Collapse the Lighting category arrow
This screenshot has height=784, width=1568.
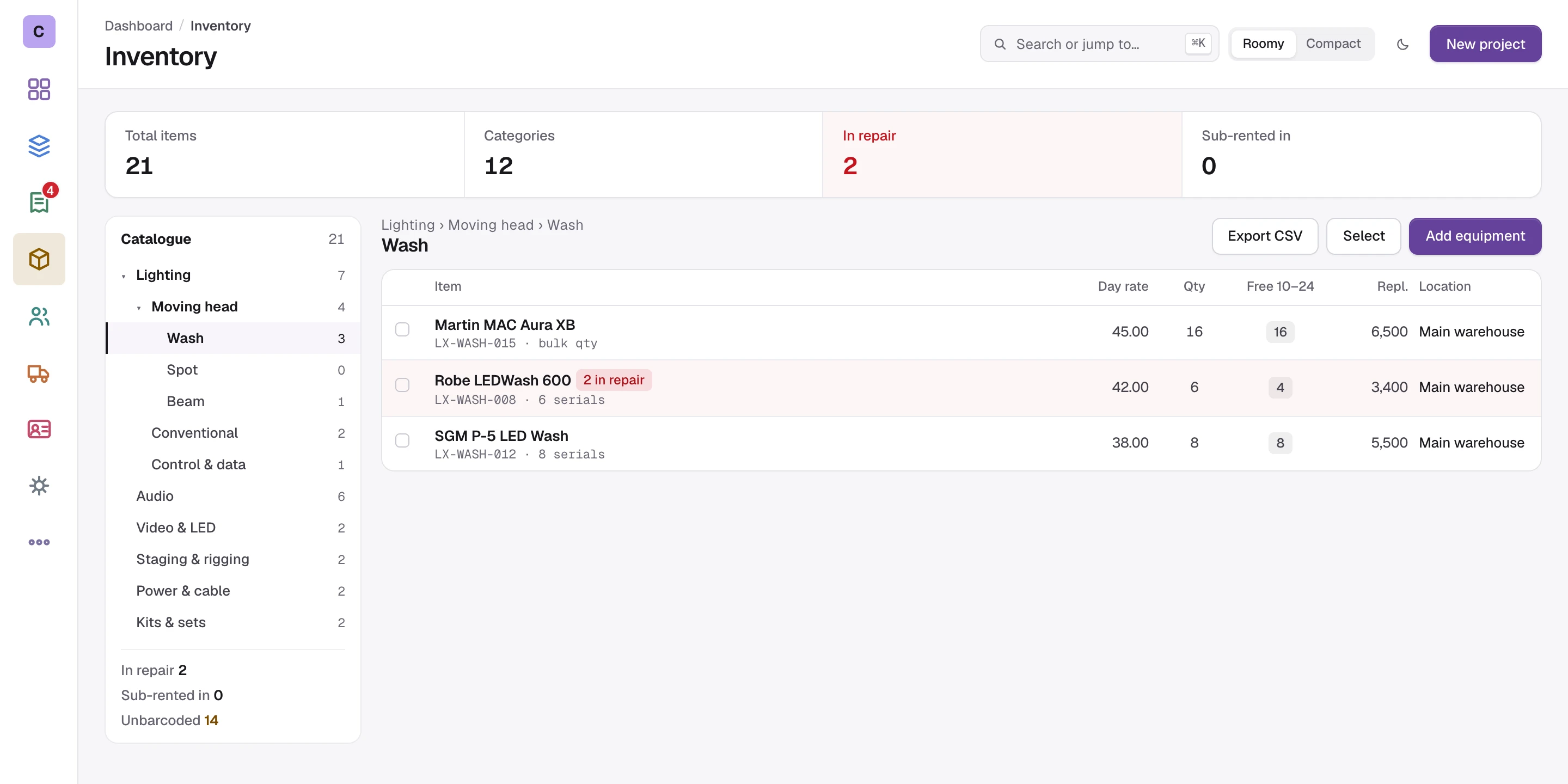pyautogui.click(x=124, y=277)
